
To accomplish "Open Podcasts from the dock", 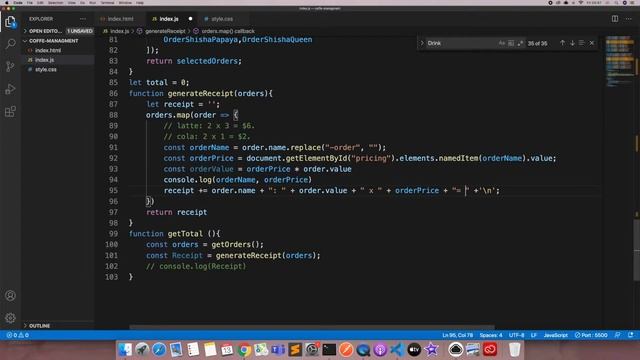I will (380, 349).
